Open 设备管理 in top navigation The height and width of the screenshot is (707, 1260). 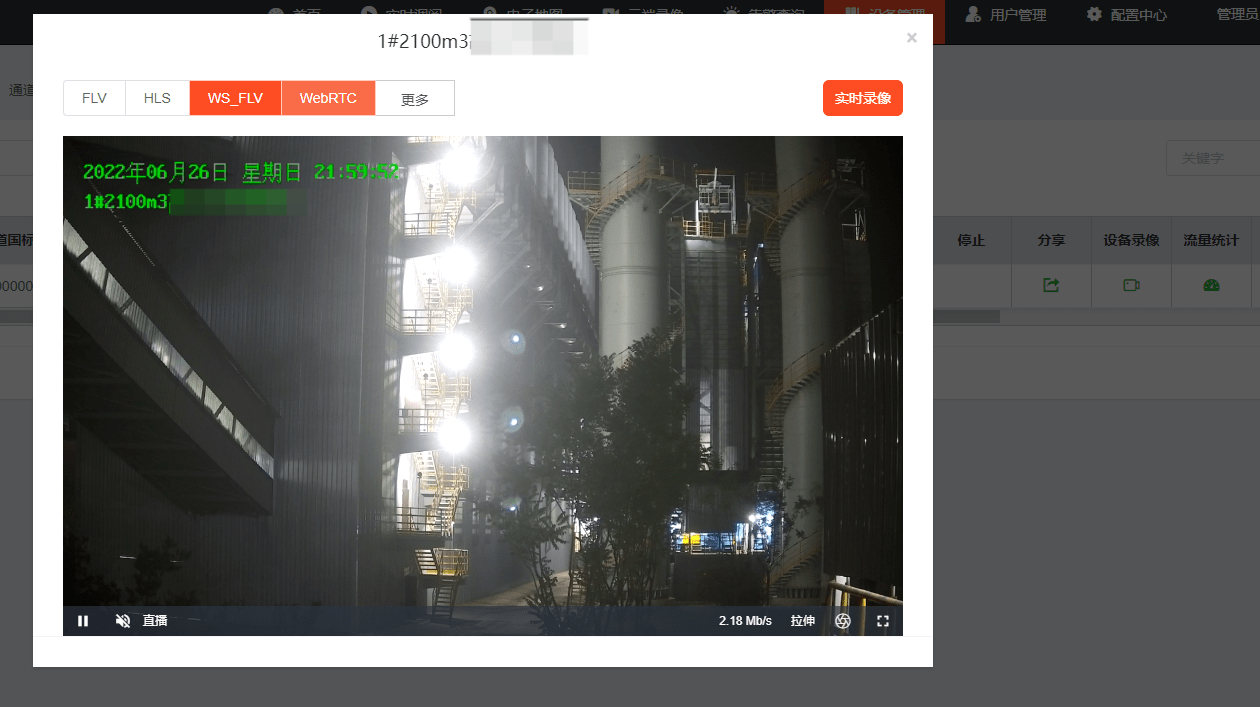(884, 14)
